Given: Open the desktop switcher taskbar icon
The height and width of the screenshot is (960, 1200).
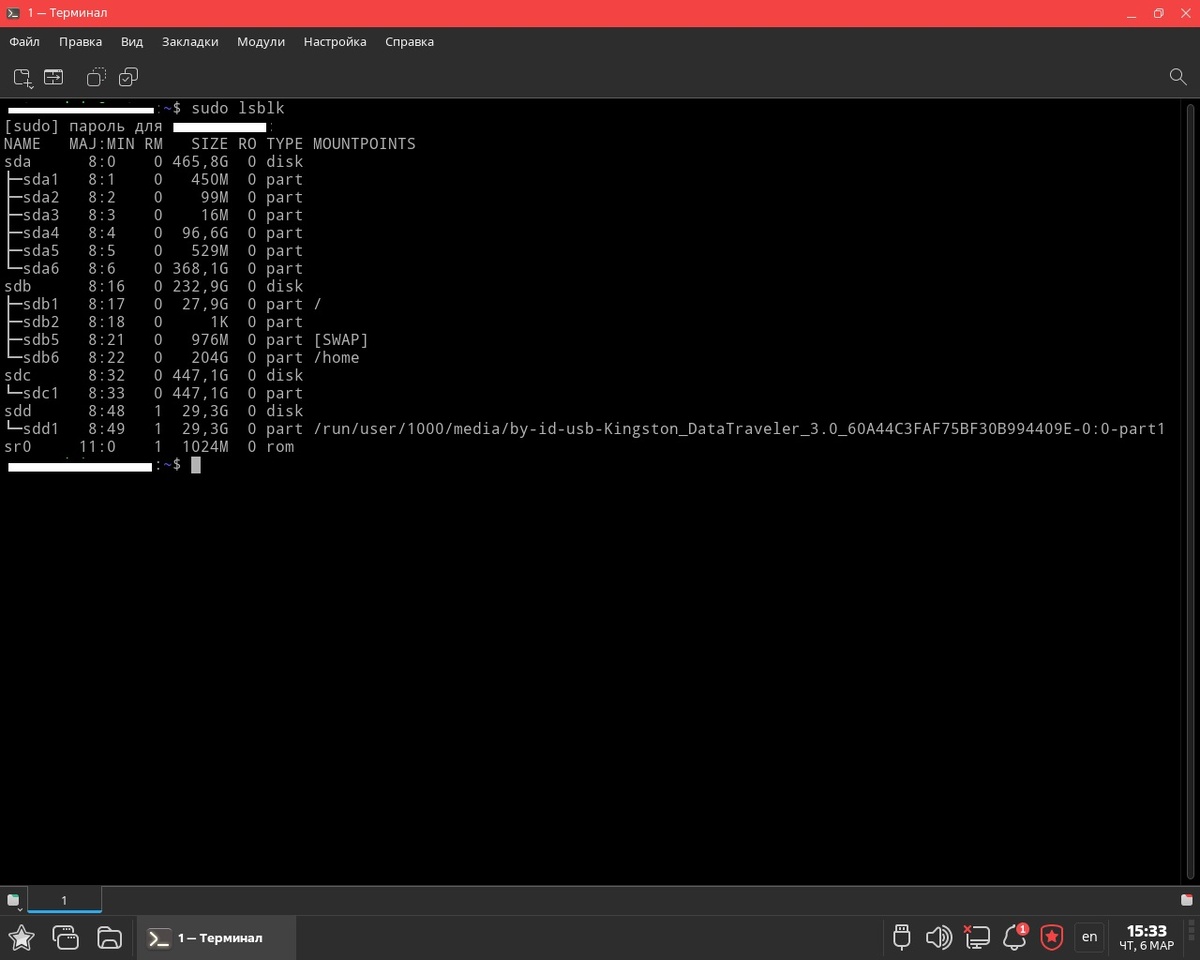Looking at the screenshot, I should pyautogui.click(x=65, y=937).
